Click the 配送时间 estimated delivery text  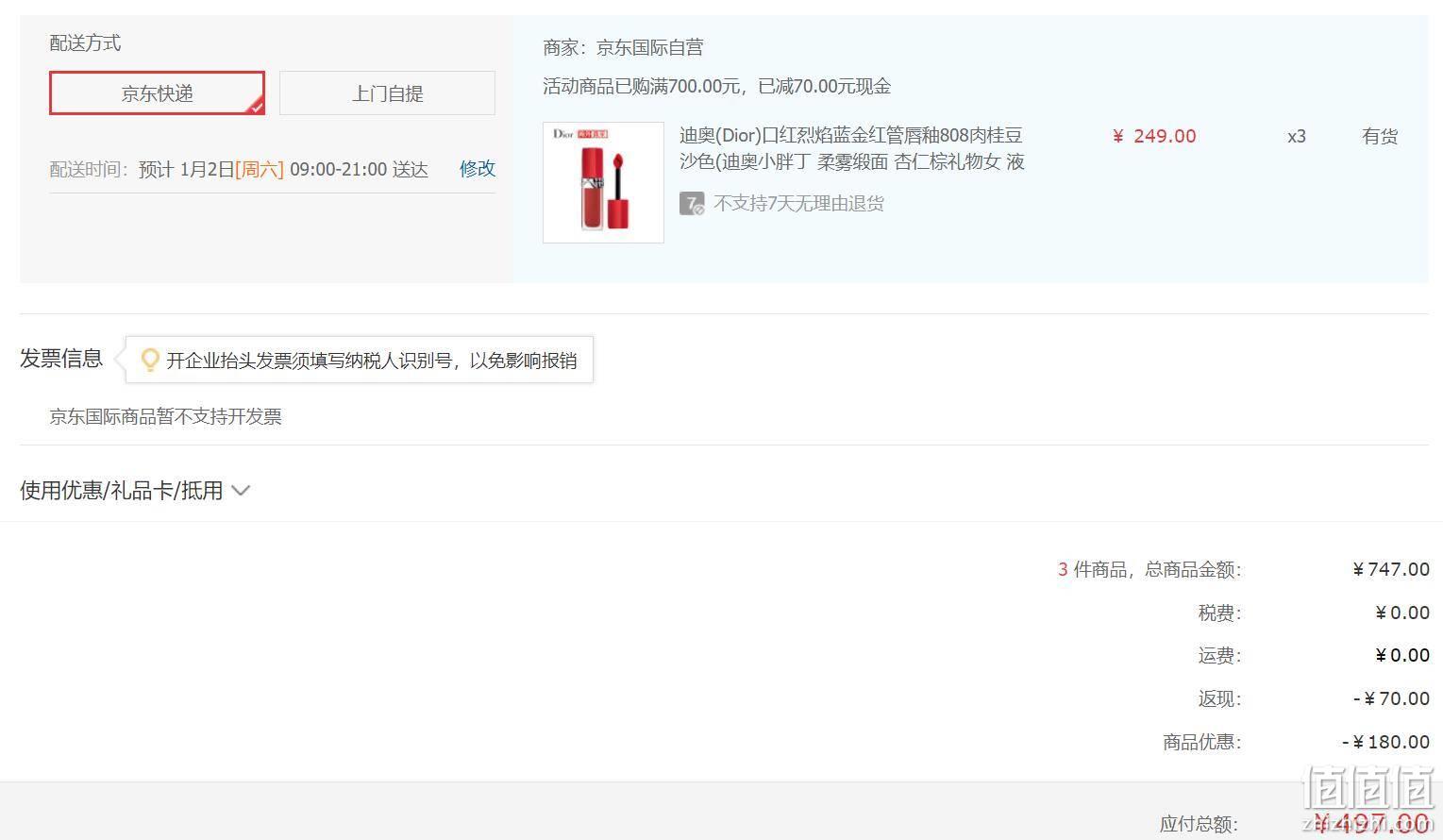tap(239, 169)
